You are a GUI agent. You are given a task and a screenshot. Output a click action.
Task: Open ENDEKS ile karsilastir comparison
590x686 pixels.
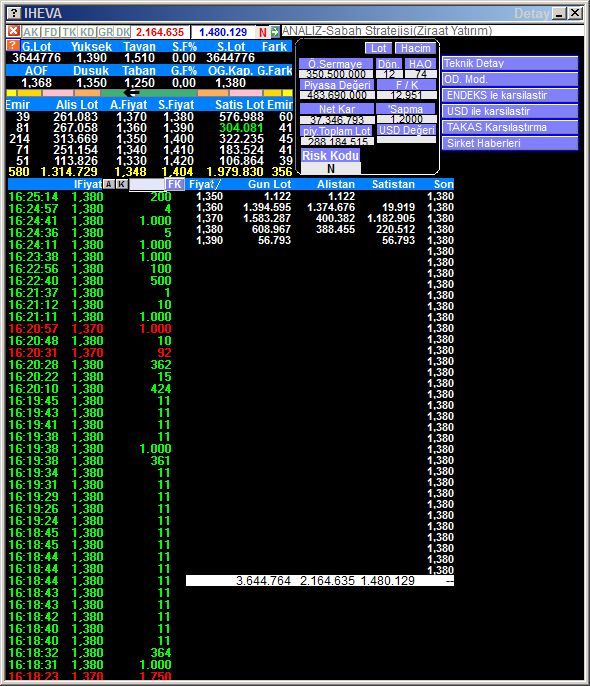click(x=510, y=95)
